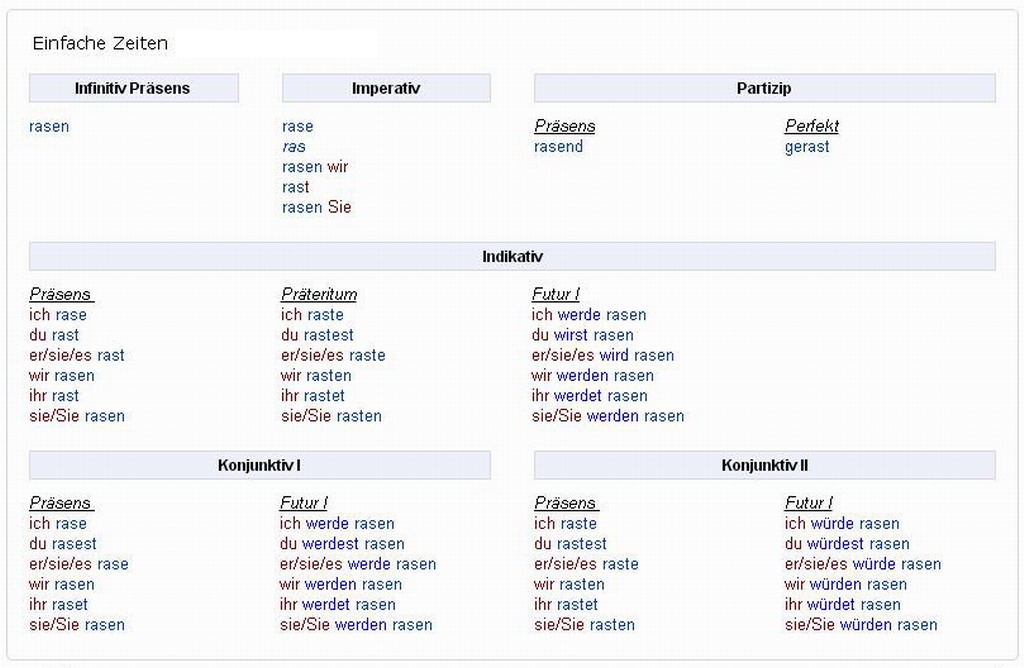The height and width of the screenshot is (668, 1024).
Task: Click the 'Einfache Zeiten' heading
Action: (100, 43)
